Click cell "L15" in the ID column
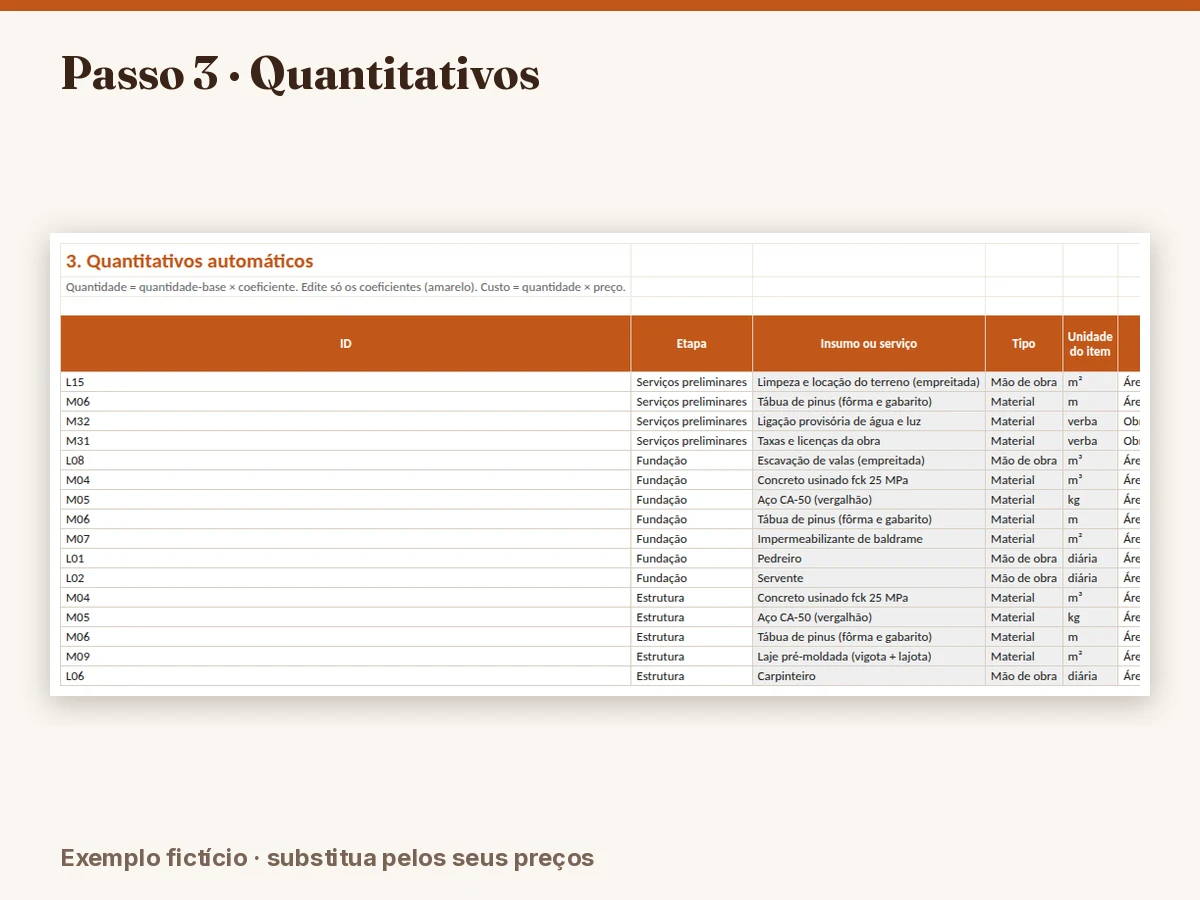 tap(346, 382)
